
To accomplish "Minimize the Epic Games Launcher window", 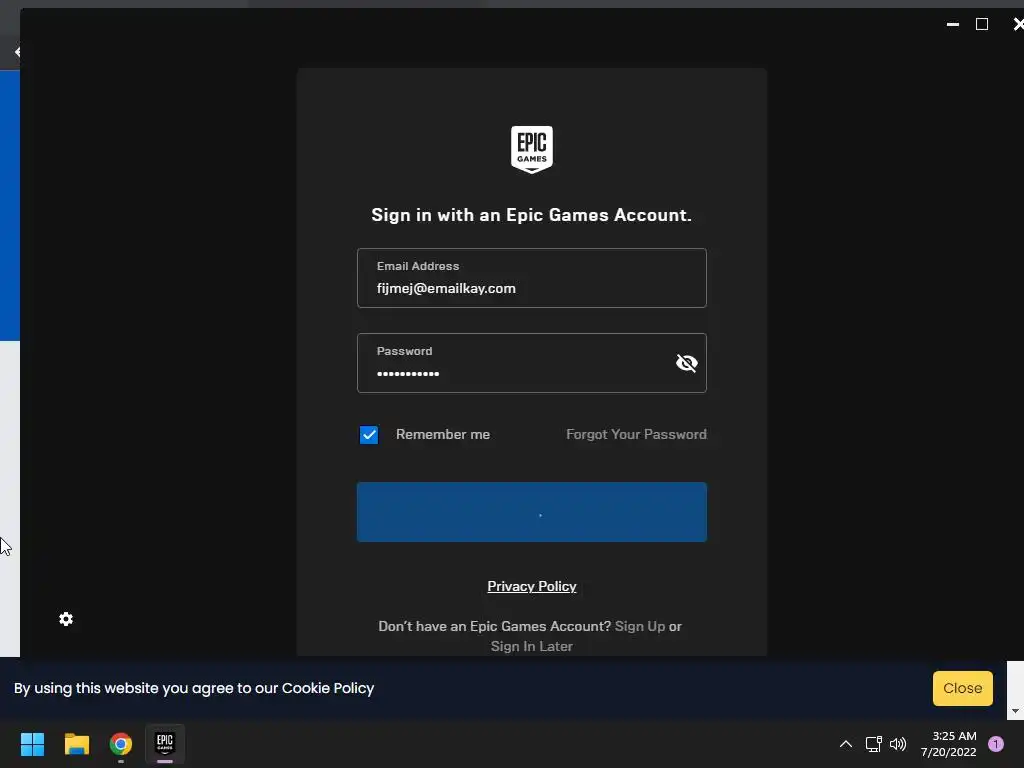I will 953,25.
